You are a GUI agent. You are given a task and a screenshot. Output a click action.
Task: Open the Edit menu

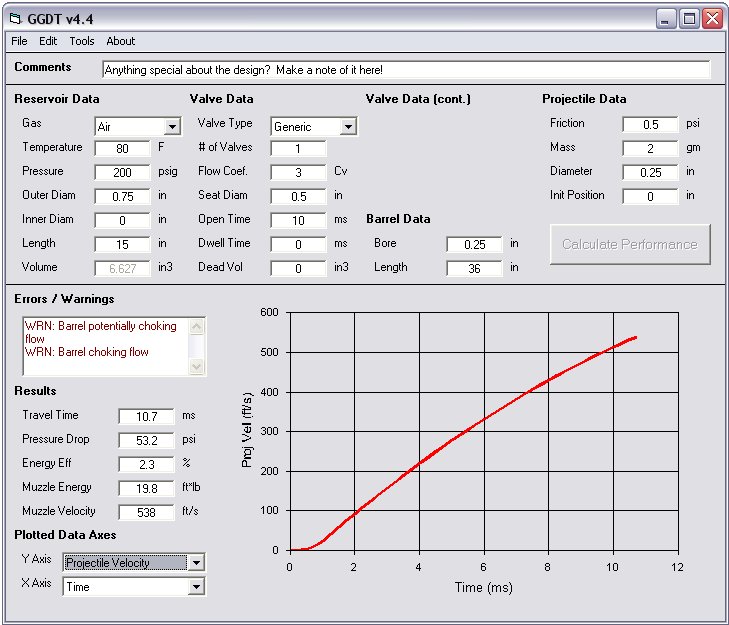pyautogui.click(x=48, y=41)
